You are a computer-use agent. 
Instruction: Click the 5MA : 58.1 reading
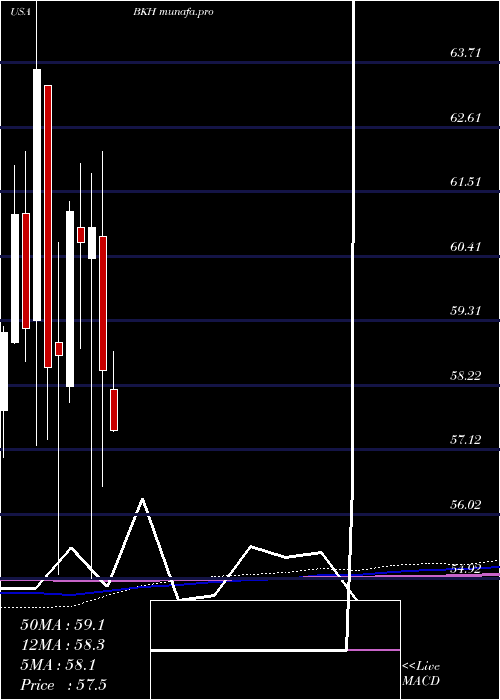58,665
